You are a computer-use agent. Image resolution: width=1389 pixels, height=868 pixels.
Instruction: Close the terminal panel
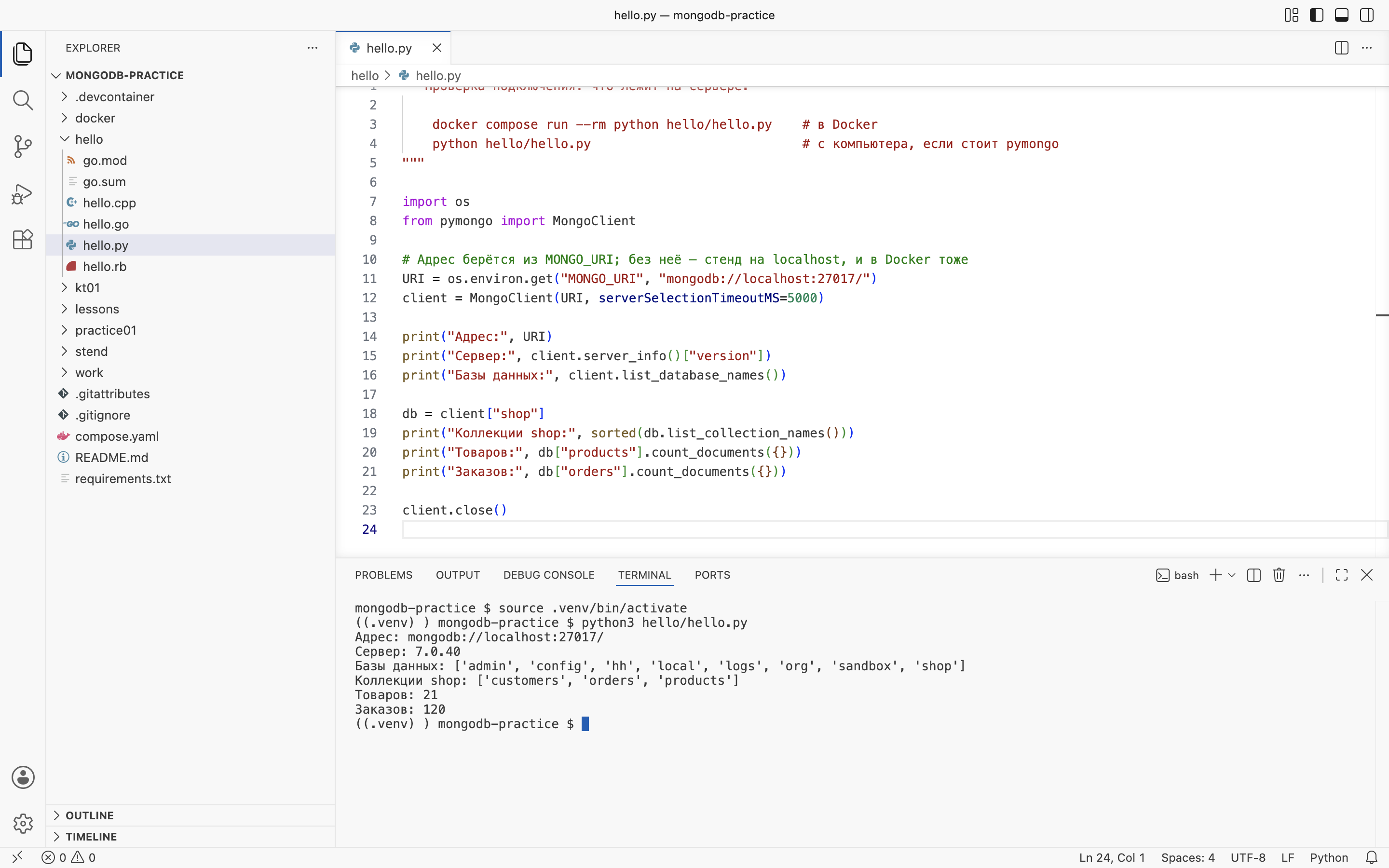coord(1367,575)
